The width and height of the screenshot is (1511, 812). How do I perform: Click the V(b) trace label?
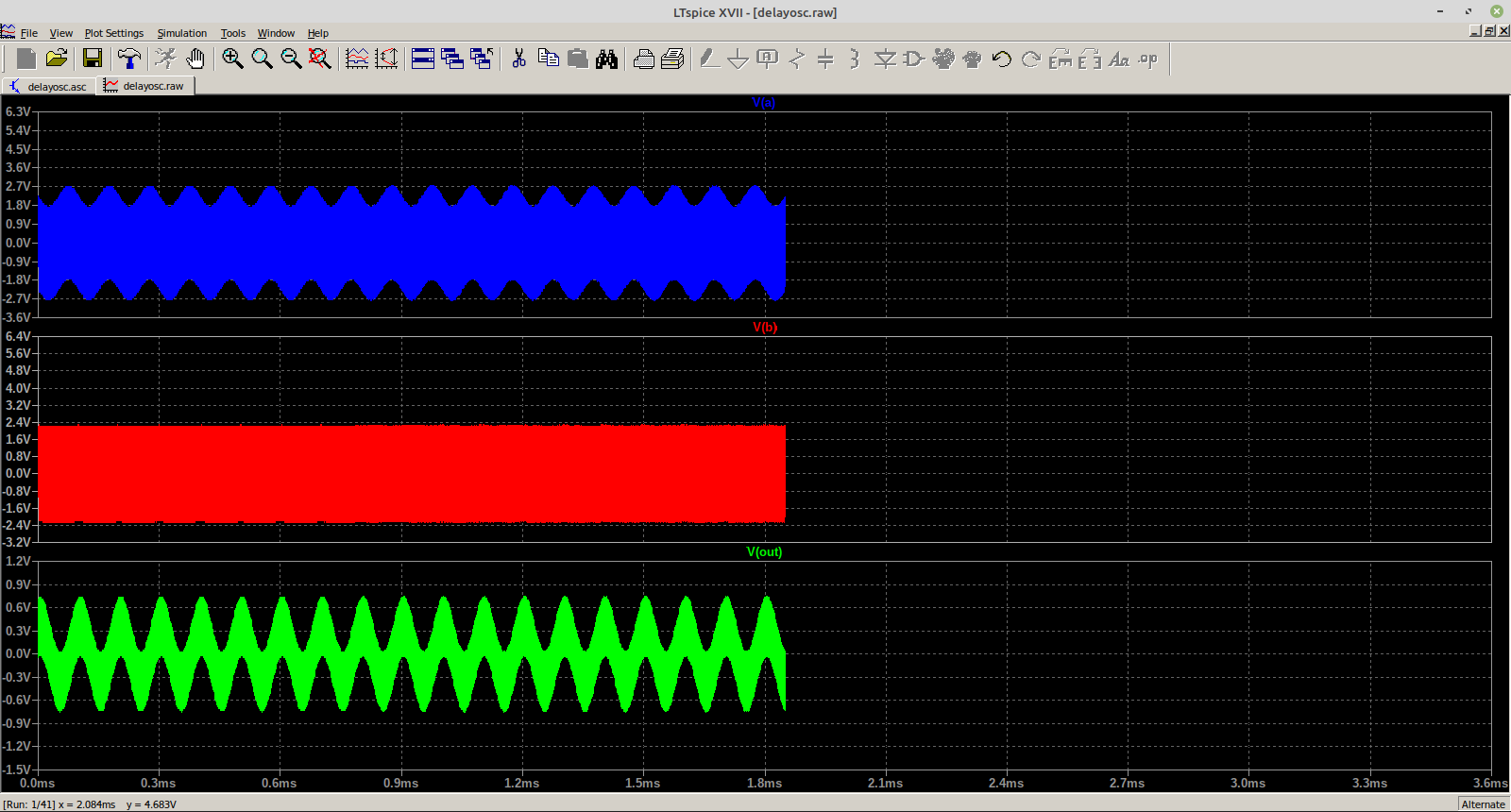coord(765,327)
